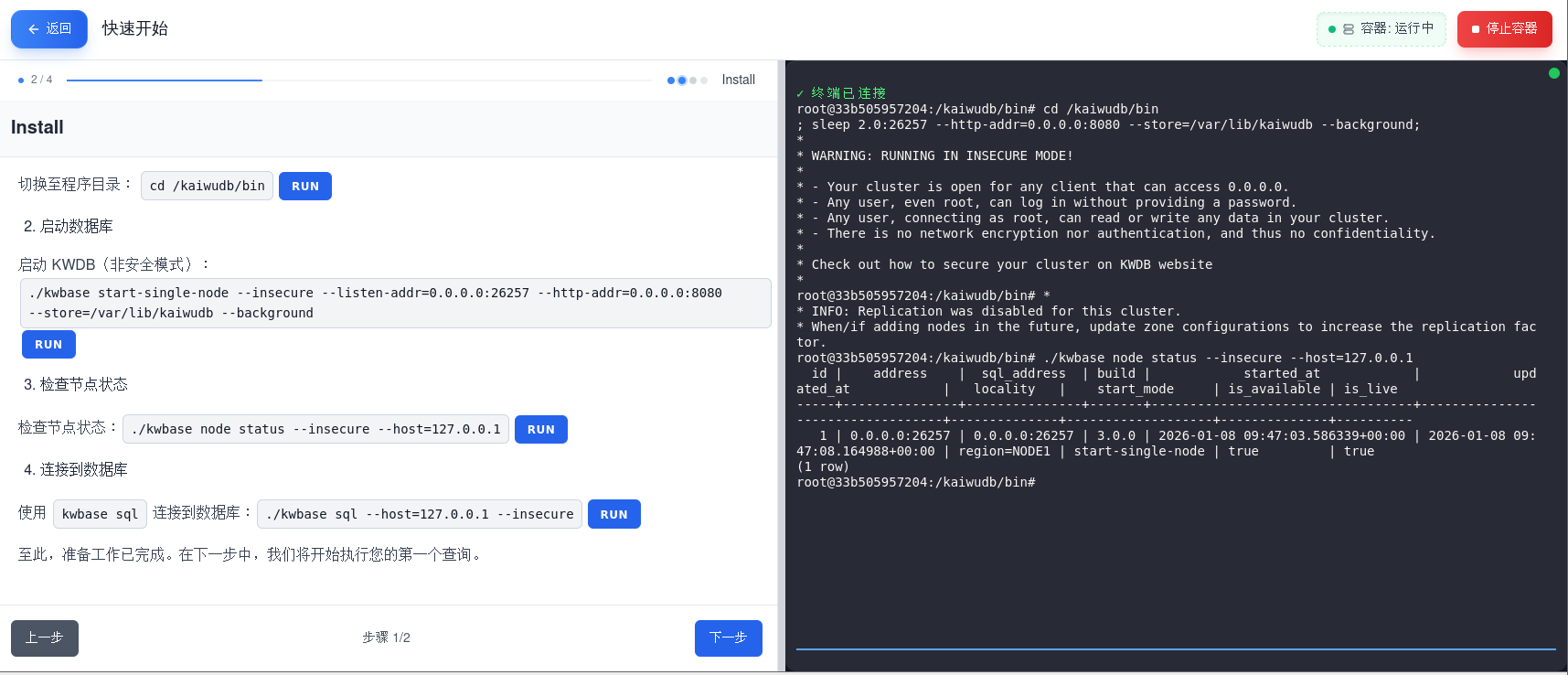Click the last terminal prompt line

point(915,482)
